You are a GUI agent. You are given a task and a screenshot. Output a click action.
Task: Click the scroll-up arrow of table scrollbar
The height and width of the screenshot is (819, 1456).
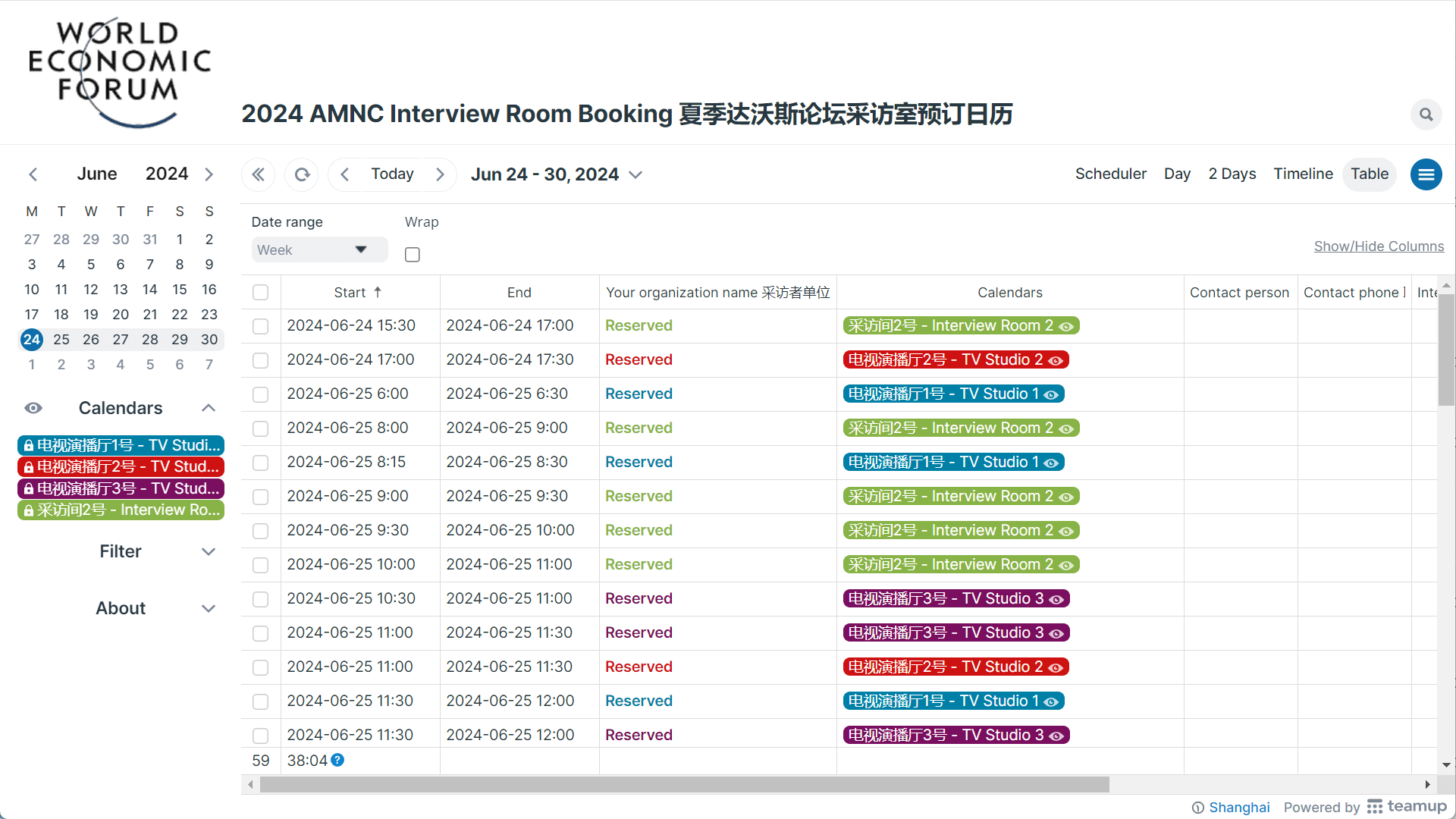1446,285
